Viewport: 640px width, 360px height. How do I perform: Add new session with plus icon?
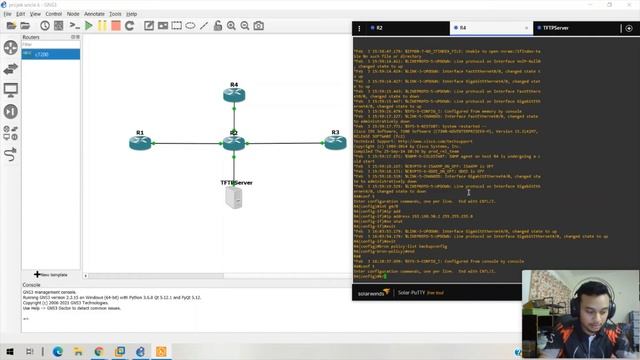coord(629,28)
